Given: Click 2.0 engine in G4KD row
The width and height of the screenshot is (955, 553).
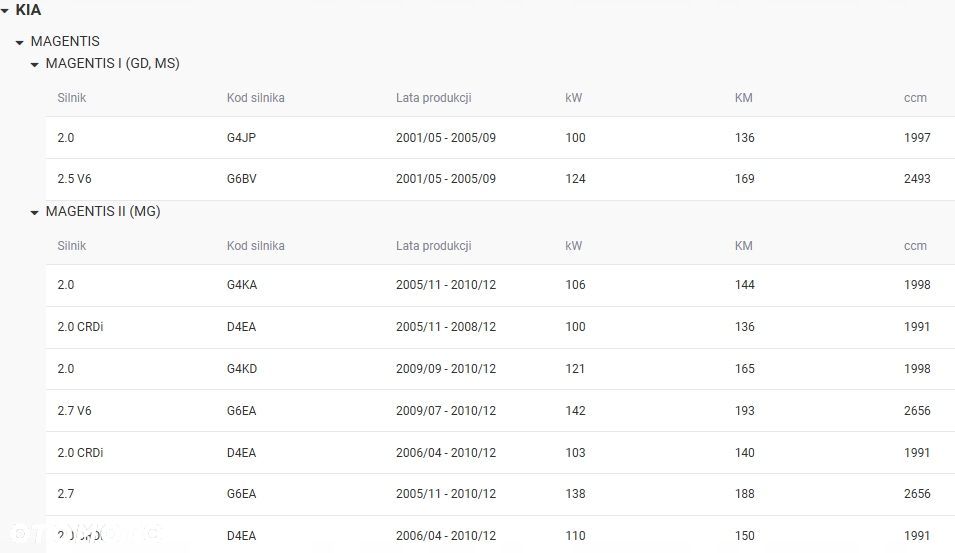Looking at the screenshot, I should pos(66,369).
